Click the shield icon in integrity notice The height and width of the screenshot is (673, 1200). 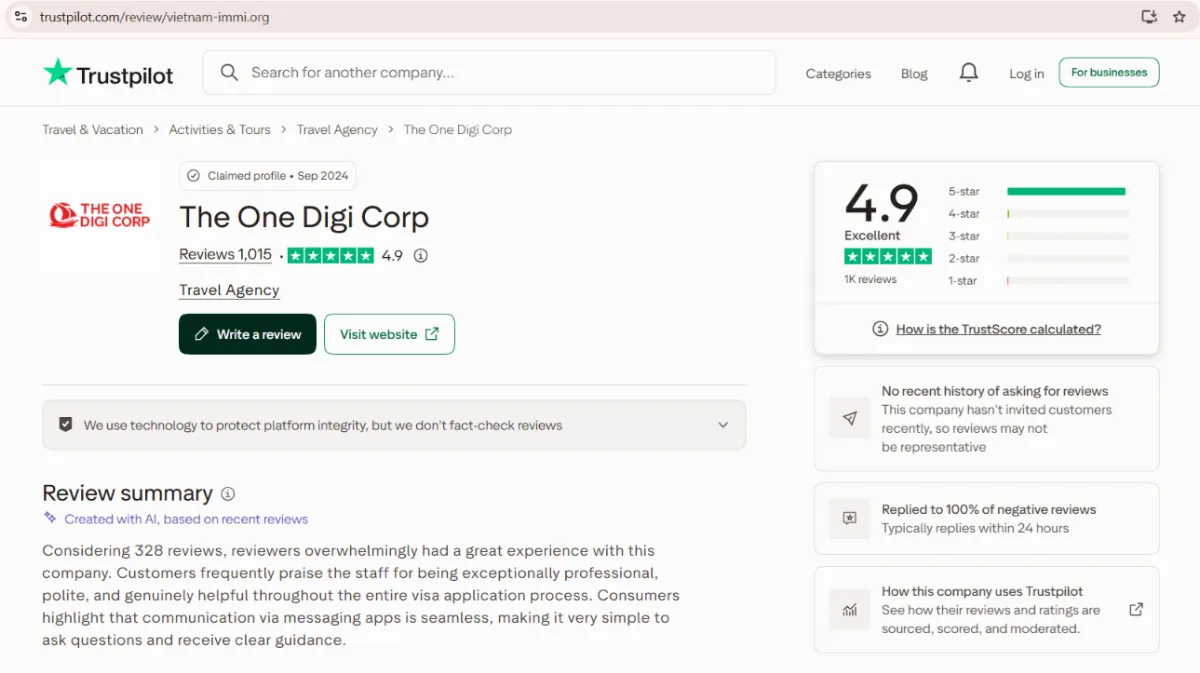coord(66,425)
